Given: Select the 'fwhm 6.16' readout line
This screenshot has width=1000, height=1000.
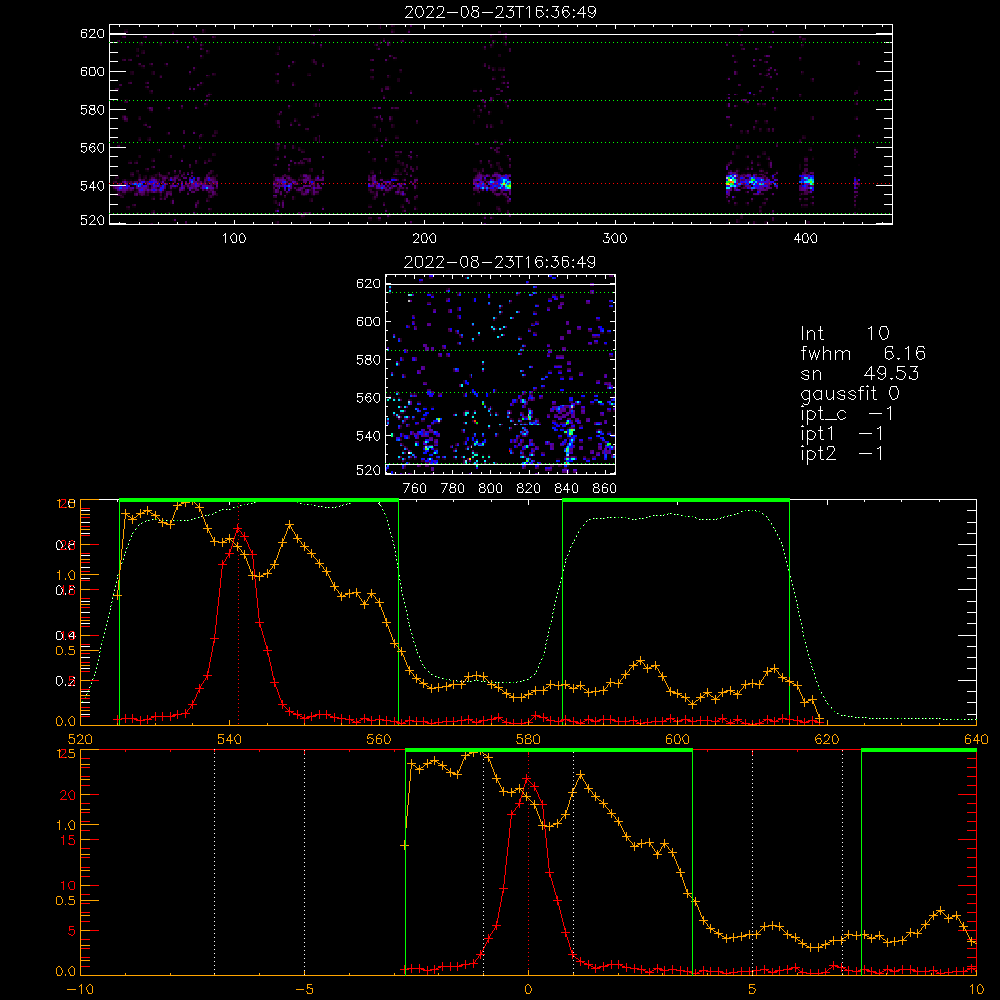Looking at the screenshot, I should (863, 353).
